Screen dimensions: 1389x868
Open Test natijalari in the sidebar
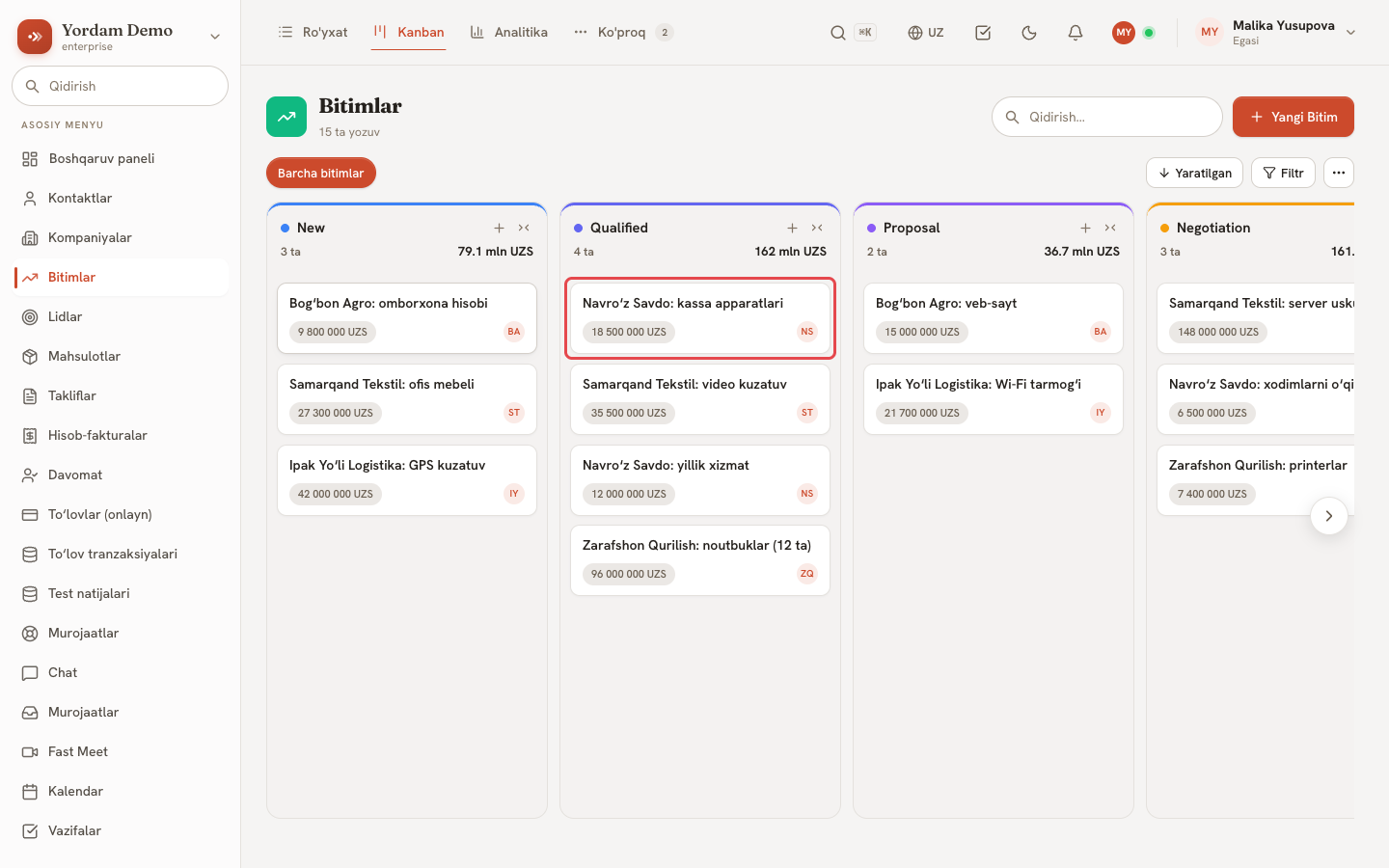tap(121, 593)
